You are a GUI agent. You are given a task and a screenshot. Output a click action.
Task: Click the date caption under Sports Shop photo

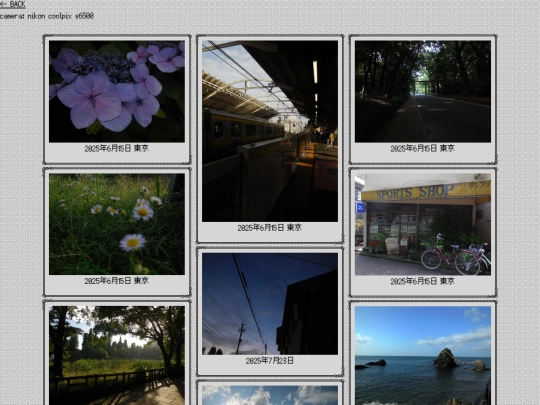coord(423,281)
